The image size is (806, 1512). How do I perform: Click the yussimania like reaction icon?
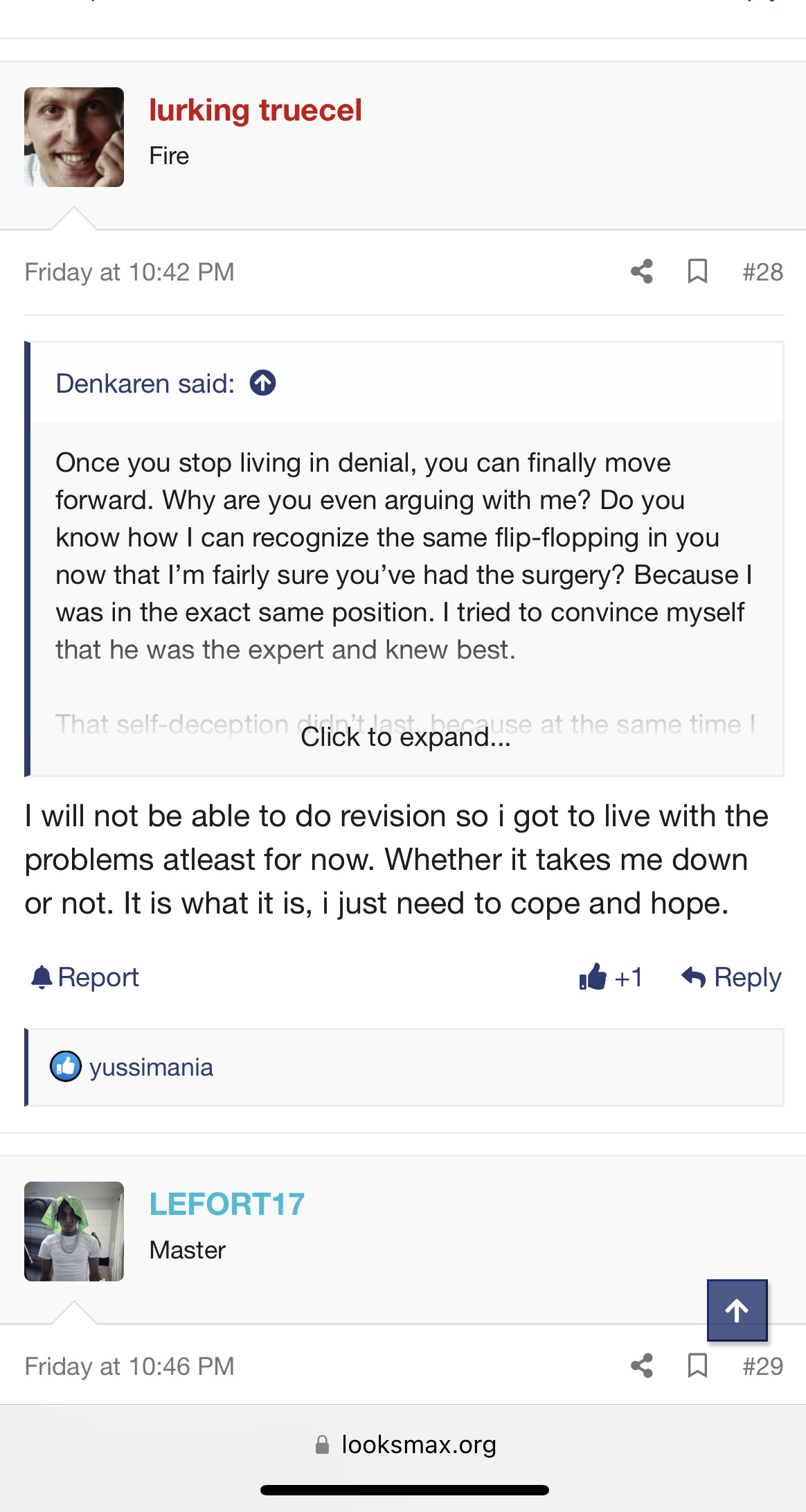pos(66,1067)
